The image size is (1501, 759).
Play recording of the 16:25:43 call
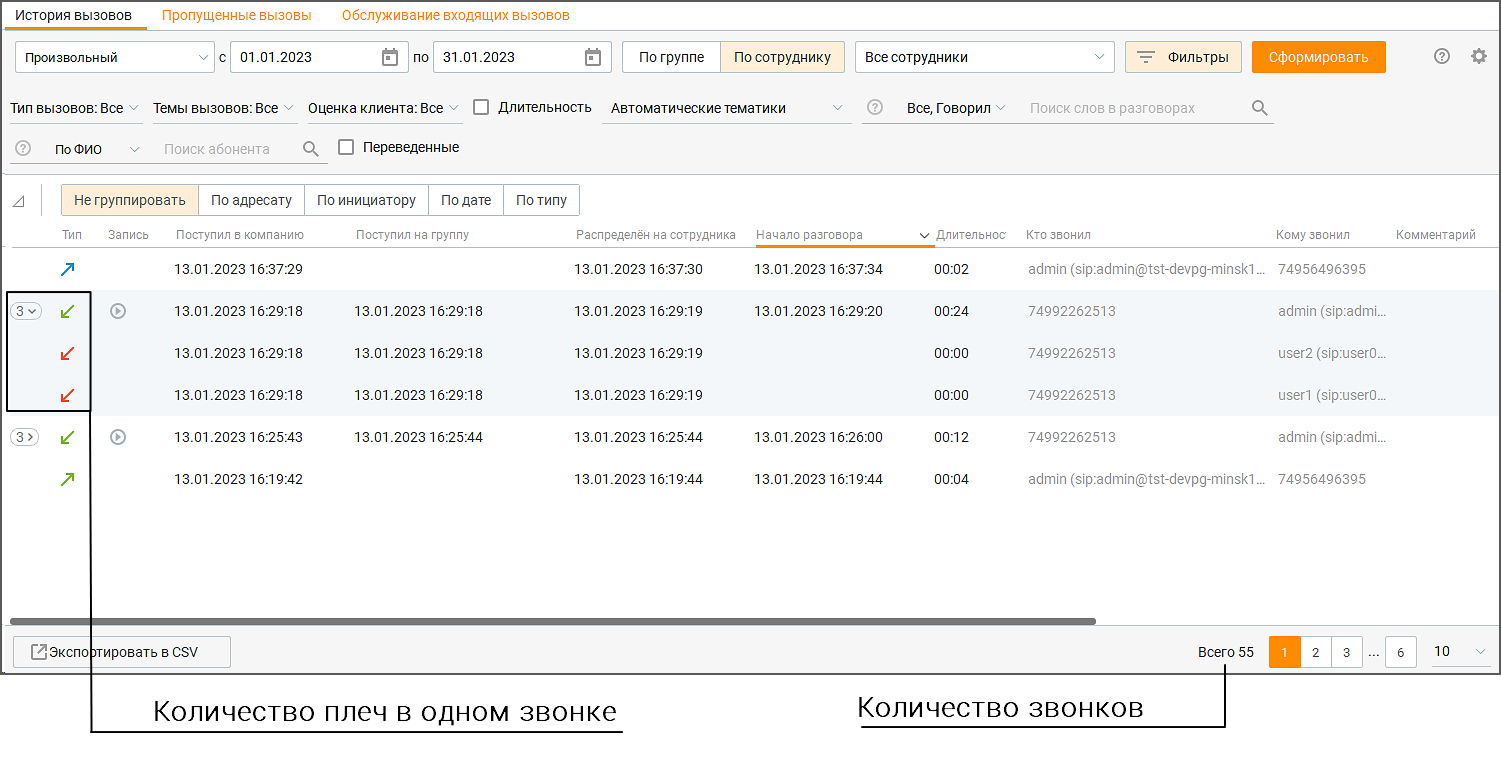pyautogui.click(x=118, y=437)
